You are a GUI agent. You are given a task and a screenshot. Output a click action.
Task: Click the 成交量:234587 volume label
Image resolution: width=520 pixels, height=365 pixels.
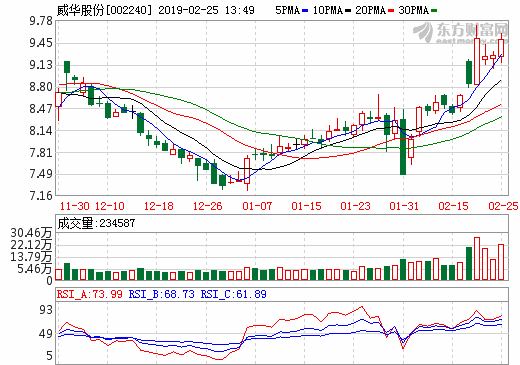pyautogui.click(x=96, y=223)
